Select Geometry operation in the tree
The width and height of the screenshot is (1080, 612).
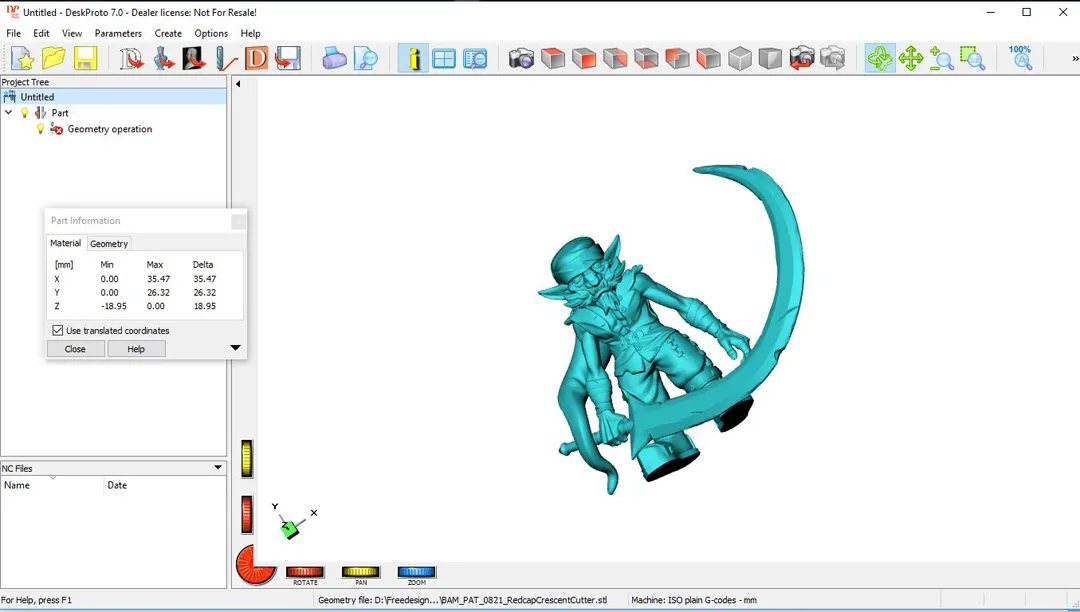(x=110, y=129)
